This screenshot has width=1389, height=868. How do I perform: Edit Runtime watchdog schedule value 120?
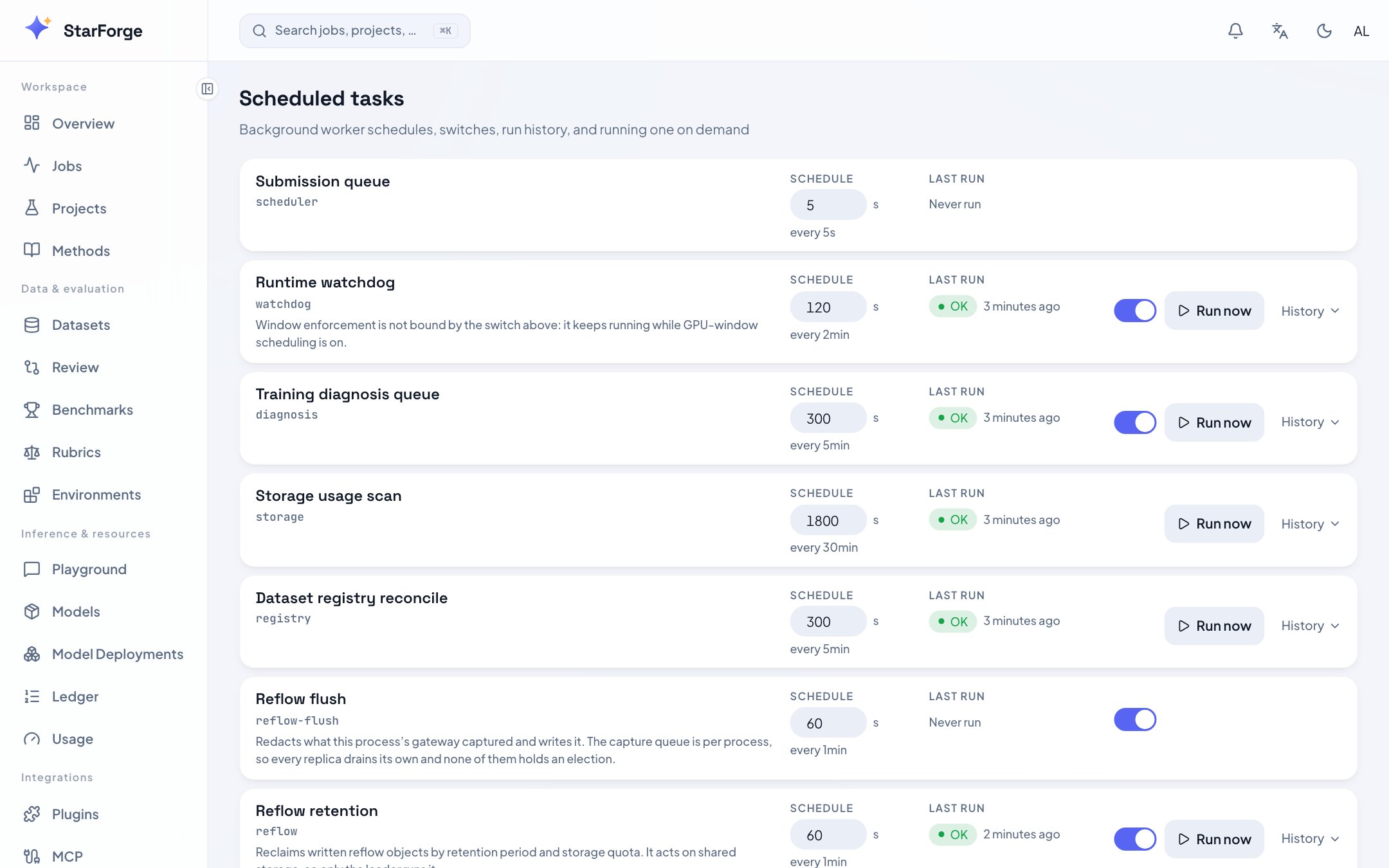coord(828,307)
